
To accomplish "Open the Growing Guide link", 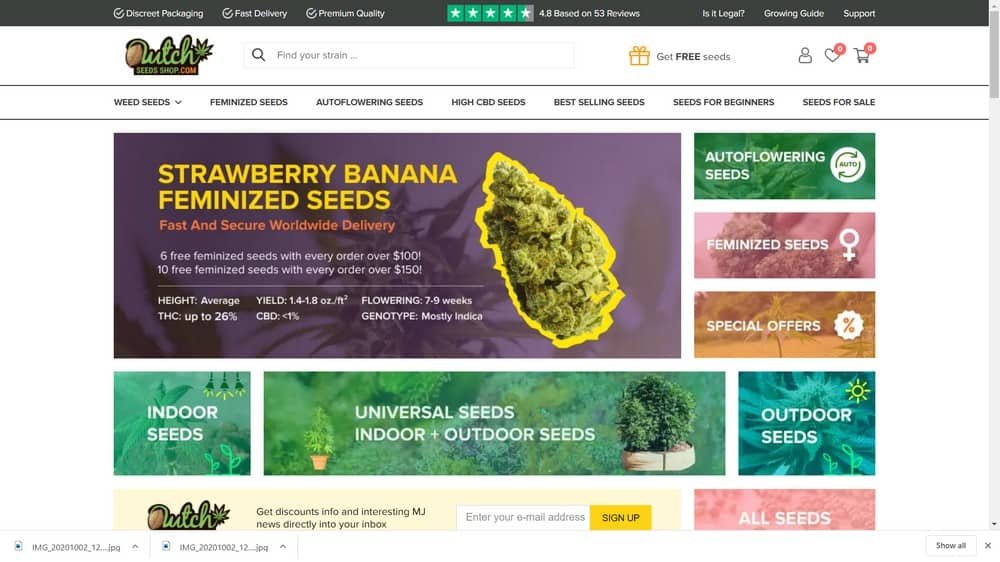I will point(793,13).
